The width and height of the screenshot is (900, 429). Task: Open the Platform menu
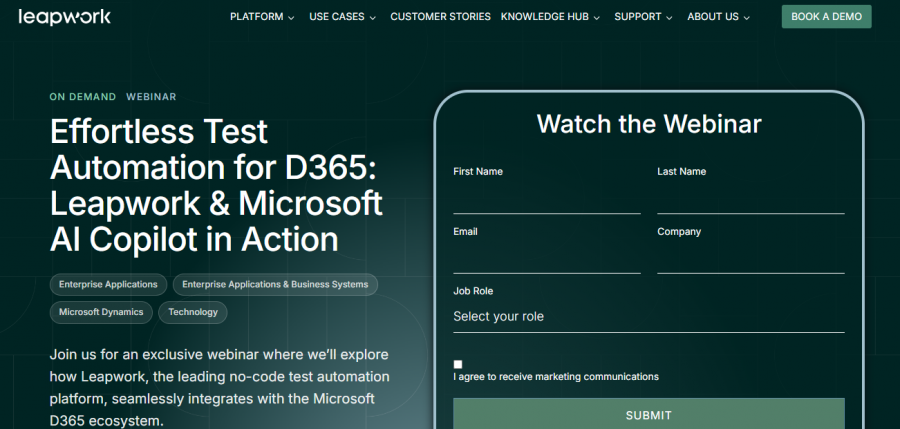pyautogui.click(x=257, y=17)
